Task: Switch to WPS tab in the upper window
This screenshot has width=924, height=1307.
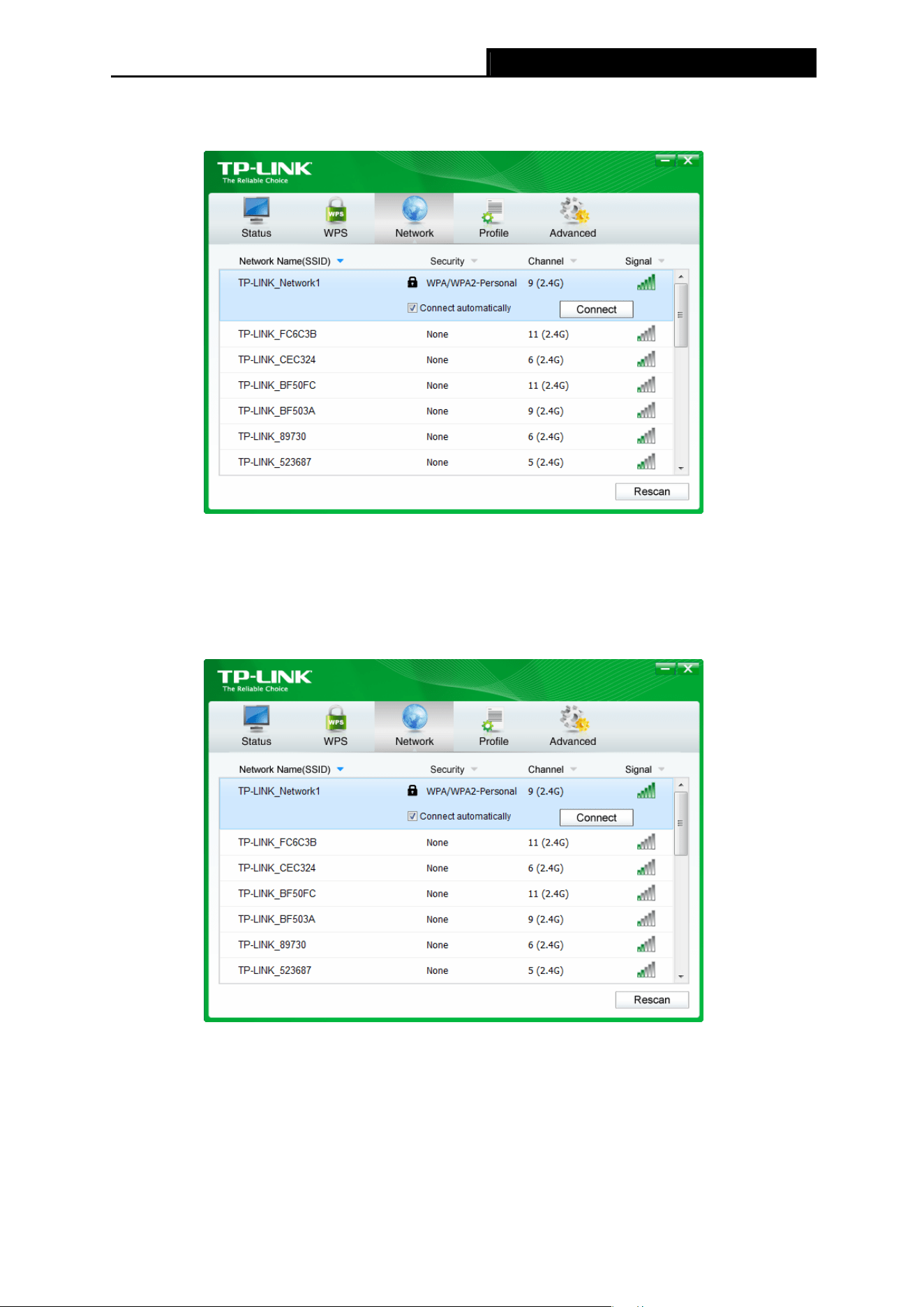Action: (x=336, y=218)
